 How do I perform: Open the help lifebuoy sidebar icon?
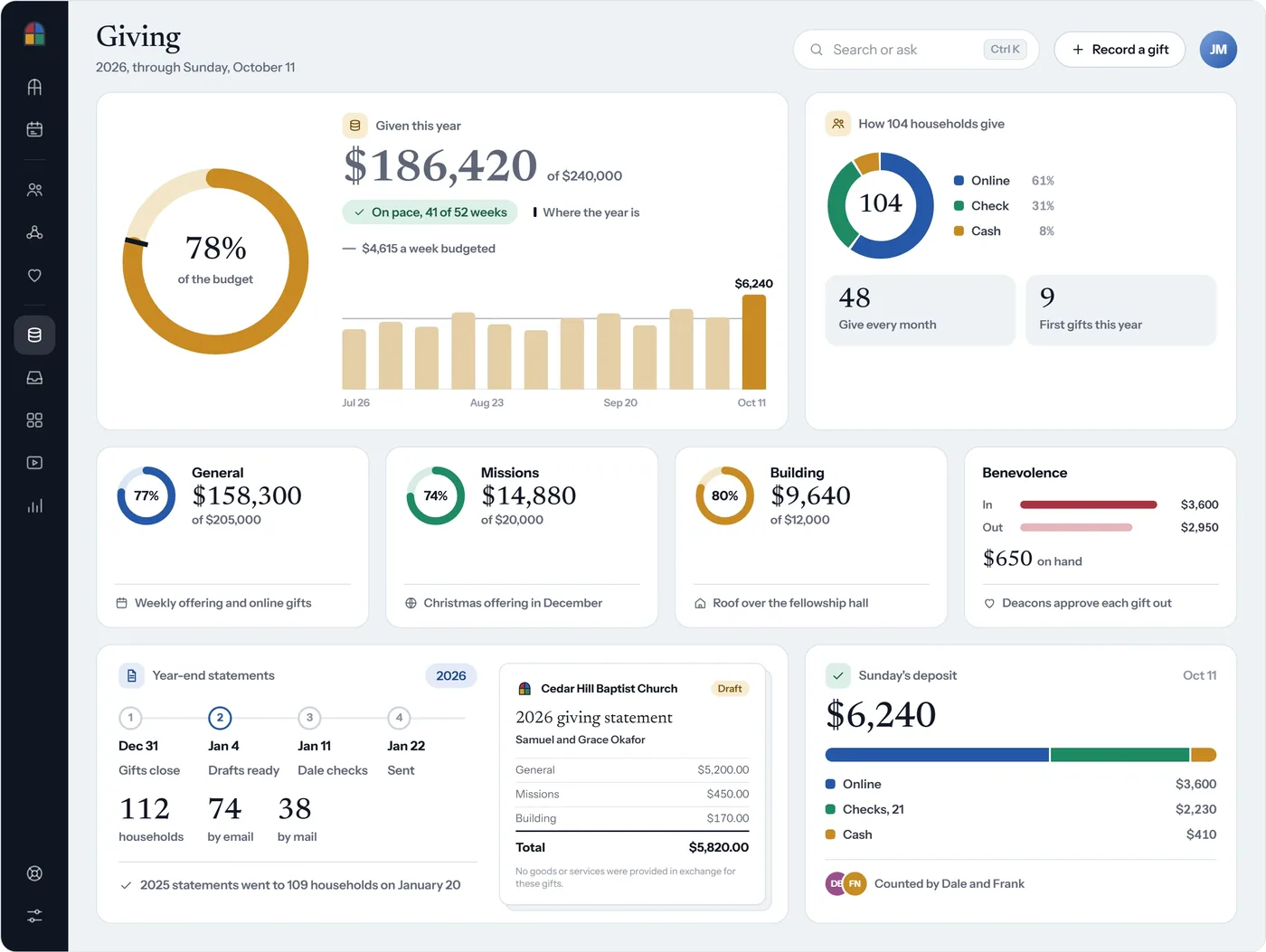click(x=34, y=873)
